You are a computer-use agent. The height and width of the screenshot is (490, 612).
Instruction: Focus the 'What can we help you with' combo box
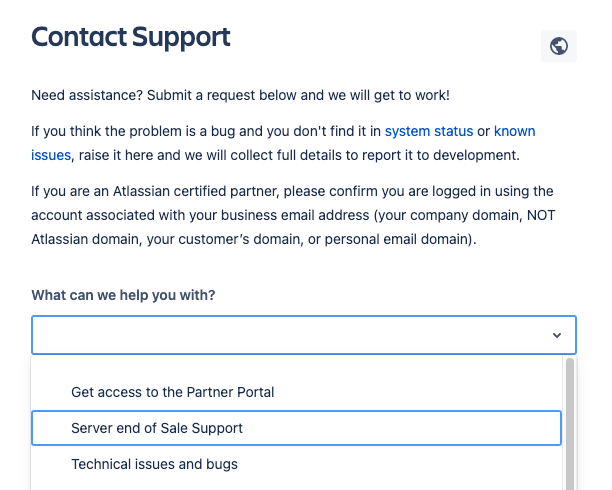point(304,335)
